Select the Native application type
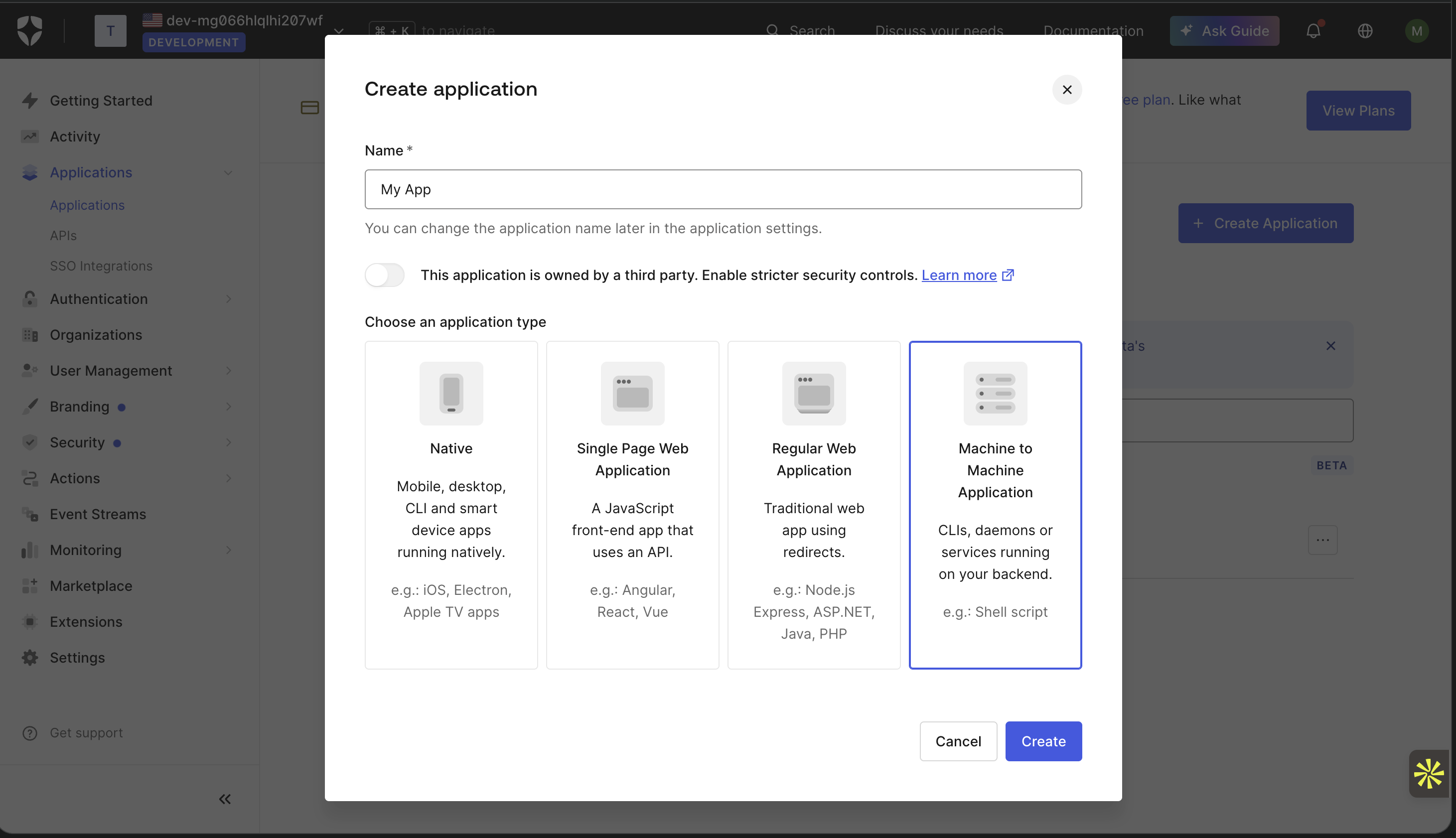Image resolution: width=1456 pixels, height=838 pixels. coord(451,505)
